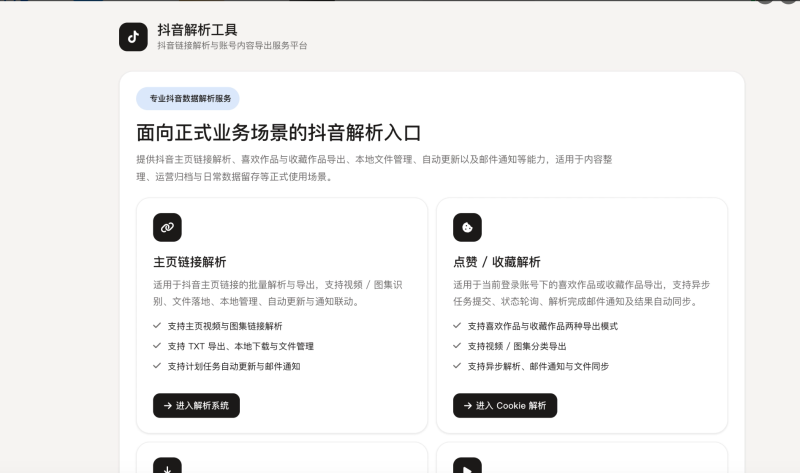Click checkmark beside 支持喜欢作品与收藏作品两种导出模式
This screenshot has height=473, width=800.
pyautogui.click(x=457, y=326)
